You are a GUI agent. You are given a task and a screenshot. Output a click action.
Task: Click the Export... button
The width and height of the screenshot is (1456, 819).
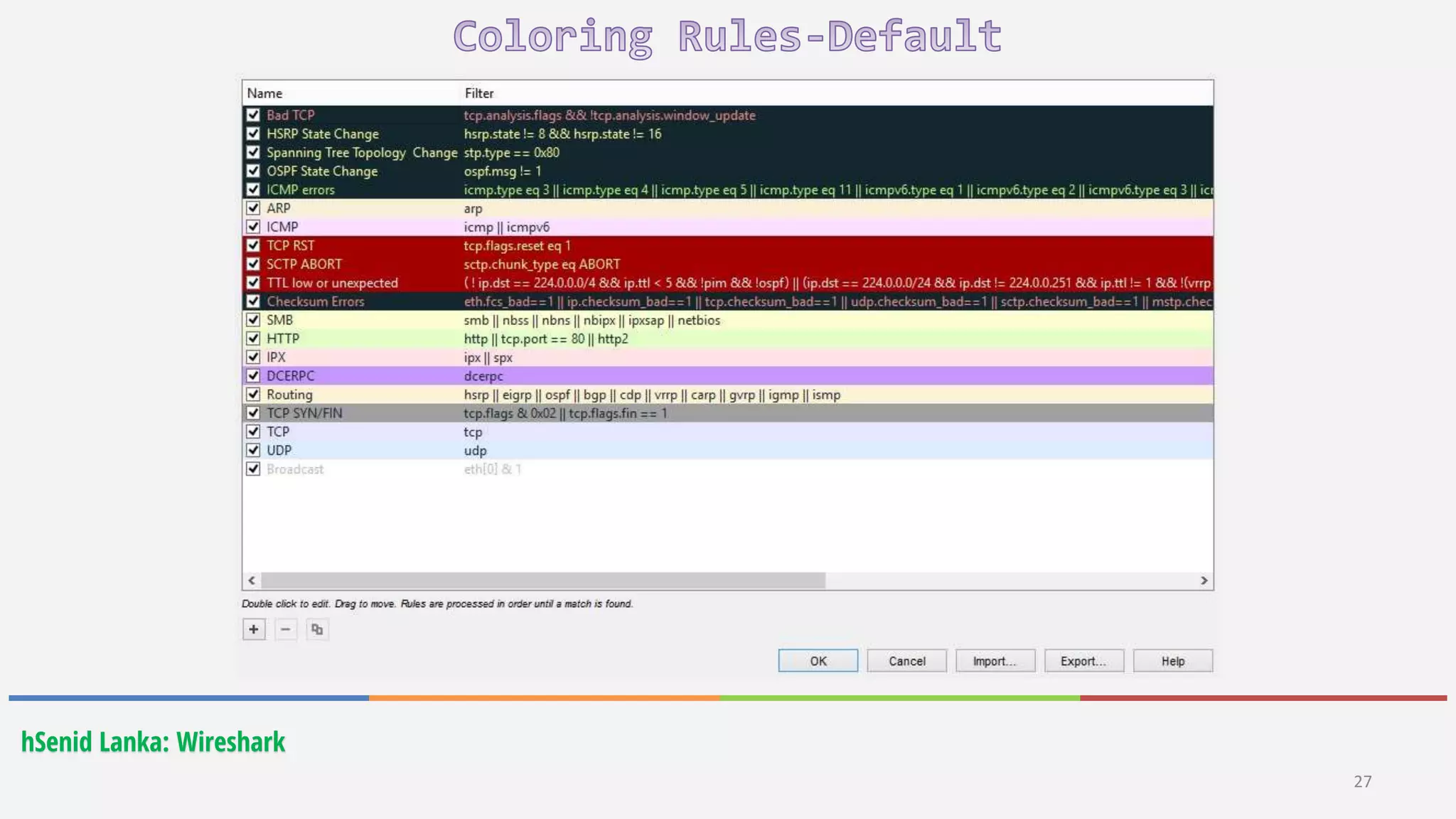1084,660
